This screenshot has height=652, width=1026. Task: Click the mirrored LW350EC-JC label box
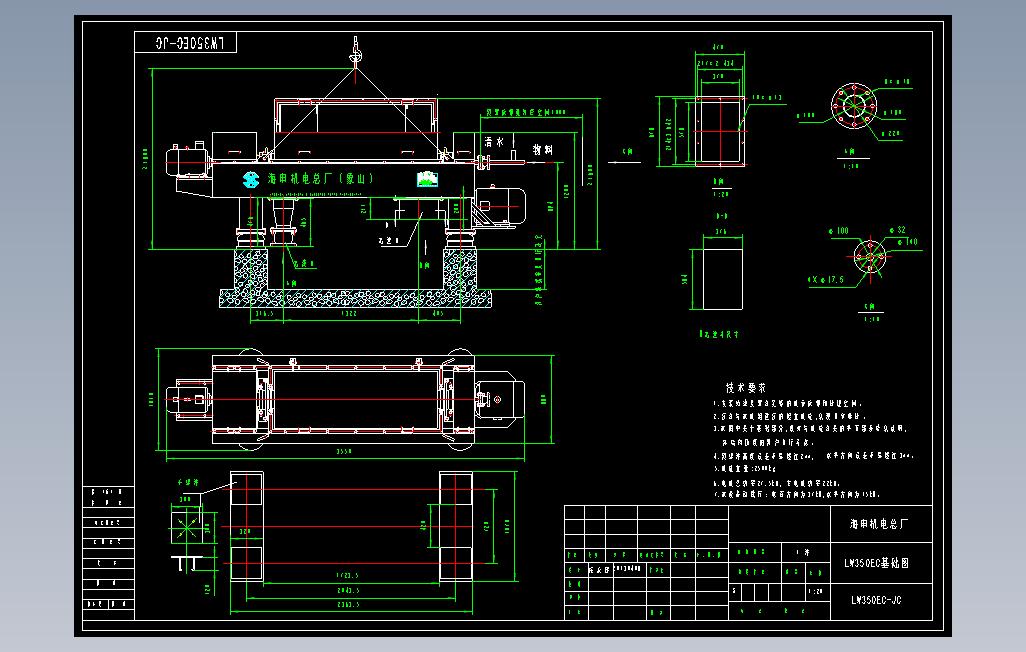[186, 43]
